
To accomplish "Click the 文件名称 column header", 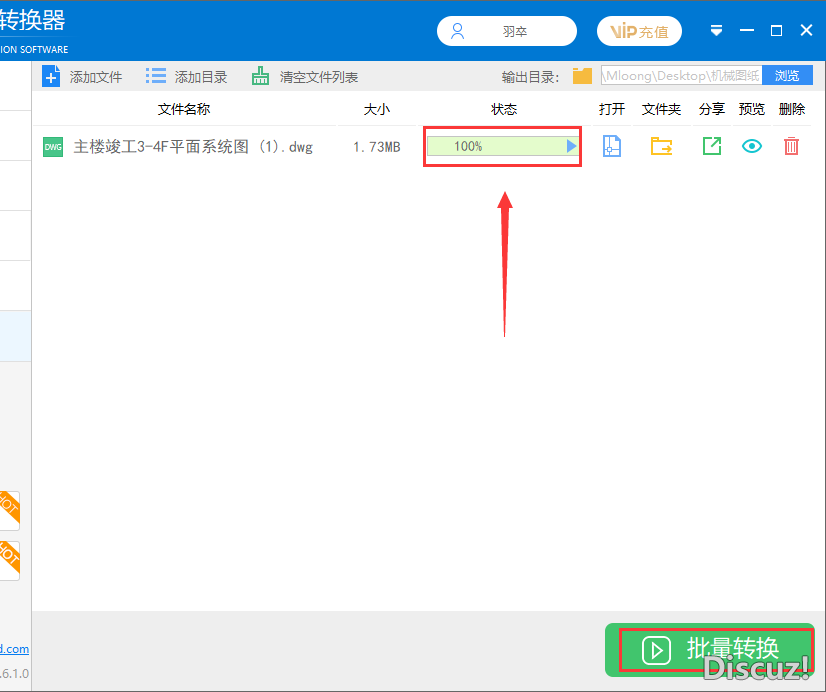I will [184, 109].
